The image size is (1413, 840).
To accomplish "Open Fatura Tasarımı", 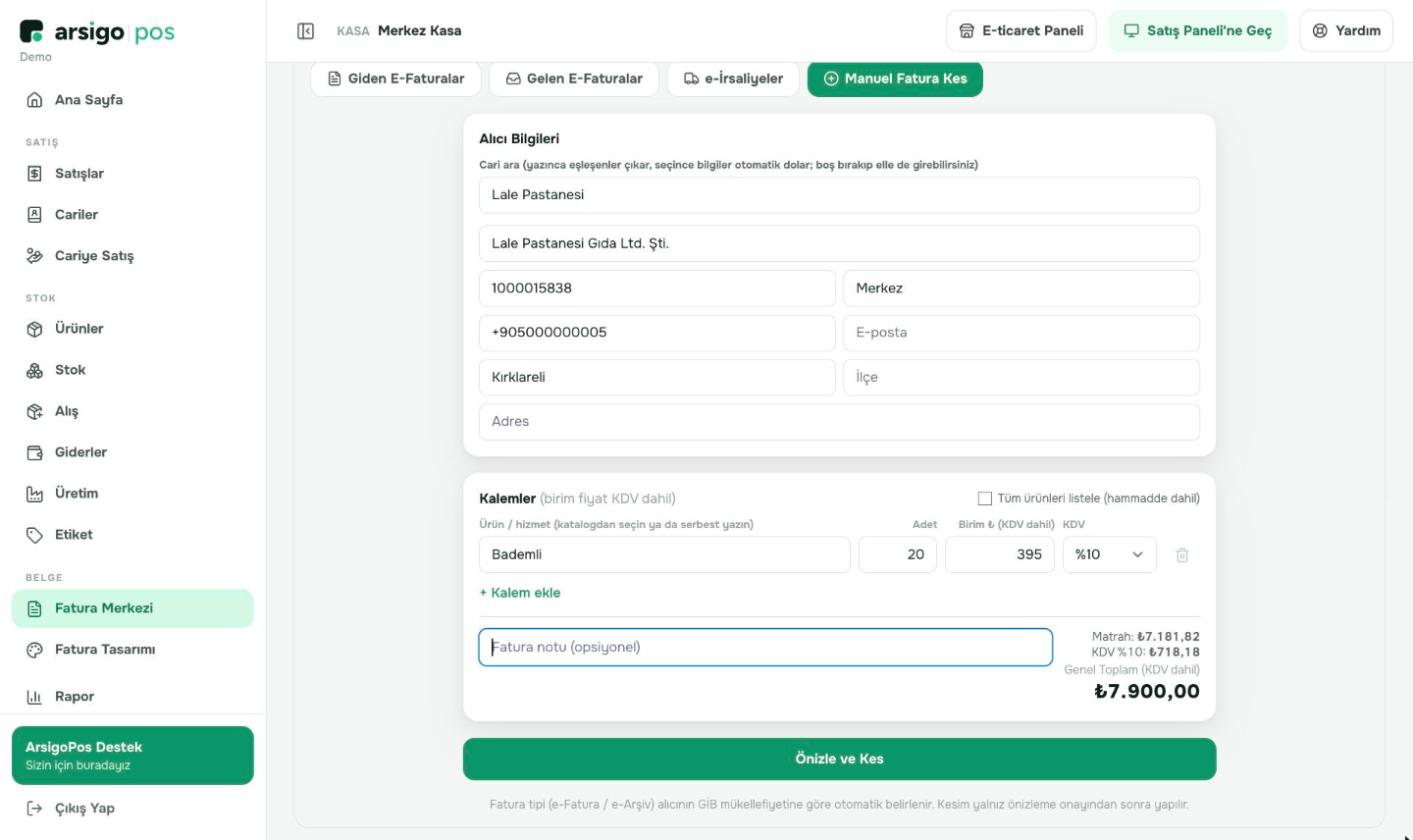I will click(133, 649).
